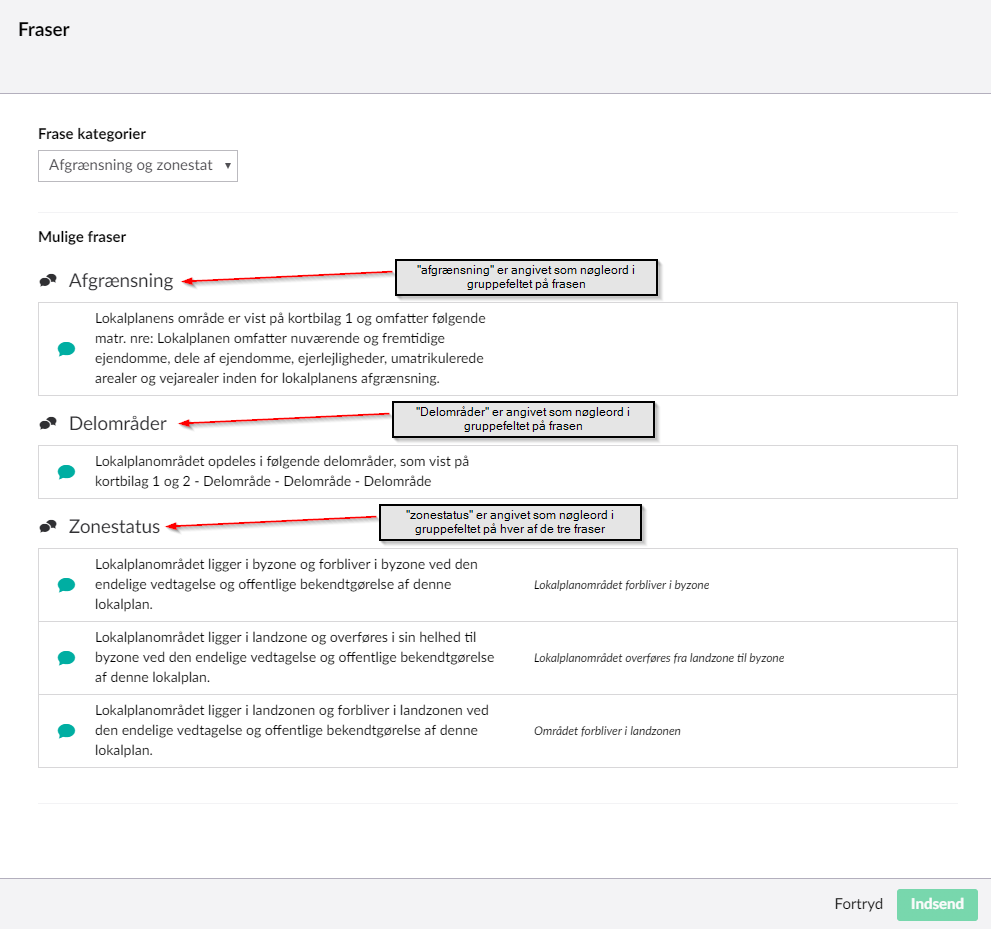
Task: Click Fortryd to cancel
Action: (x=858, y=904)
